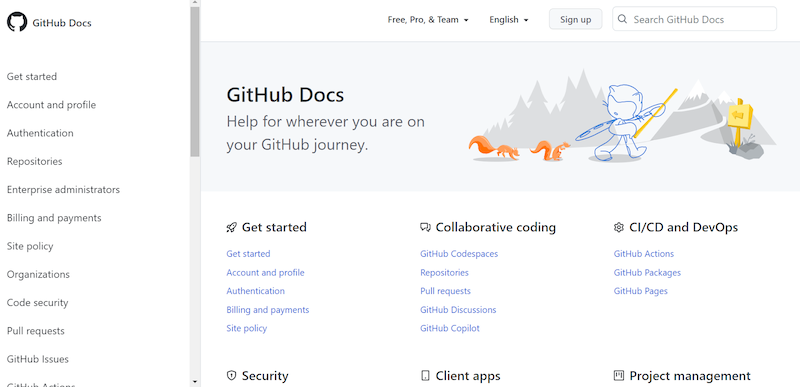Select GitHub Issues in the sidebar

click(38, 359)
